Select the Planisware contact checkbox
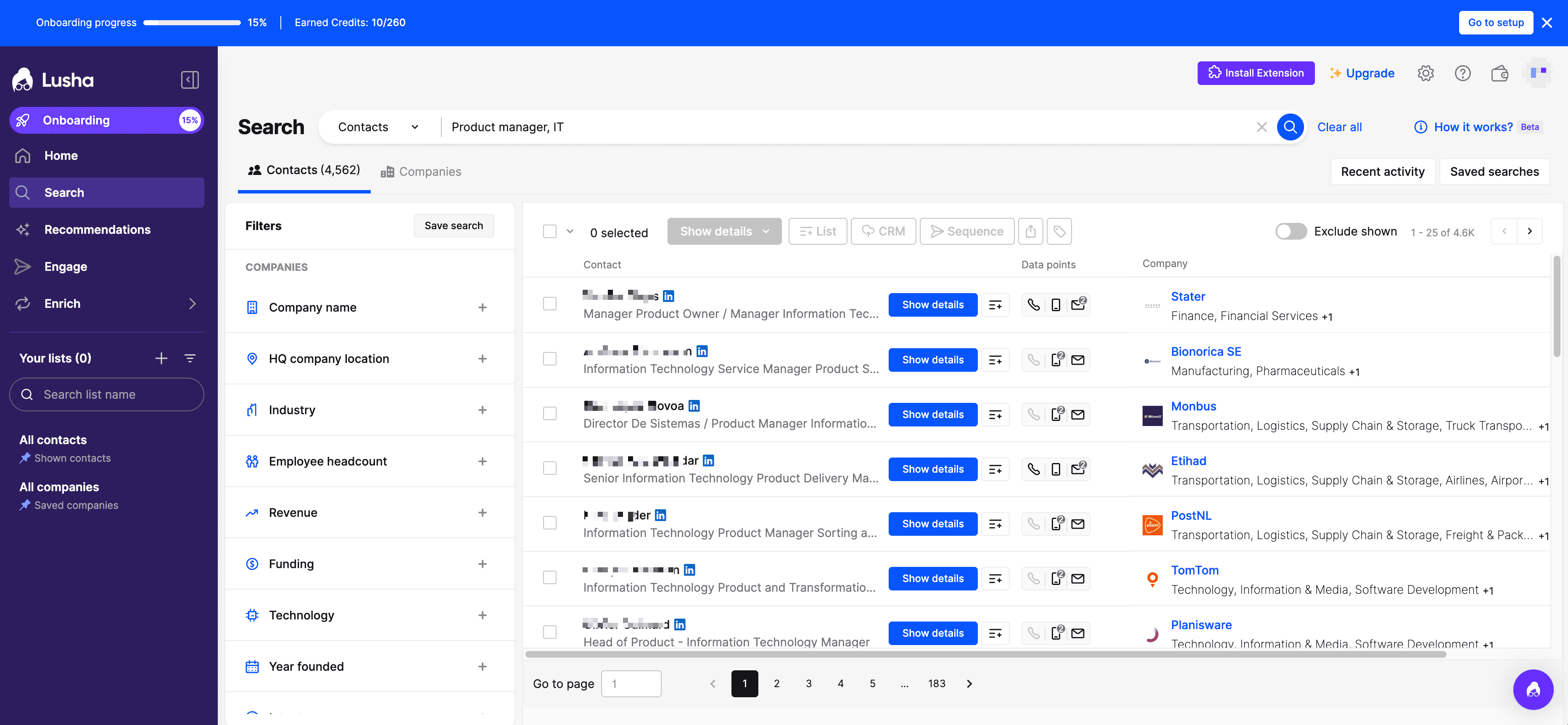 click(550, 632)
